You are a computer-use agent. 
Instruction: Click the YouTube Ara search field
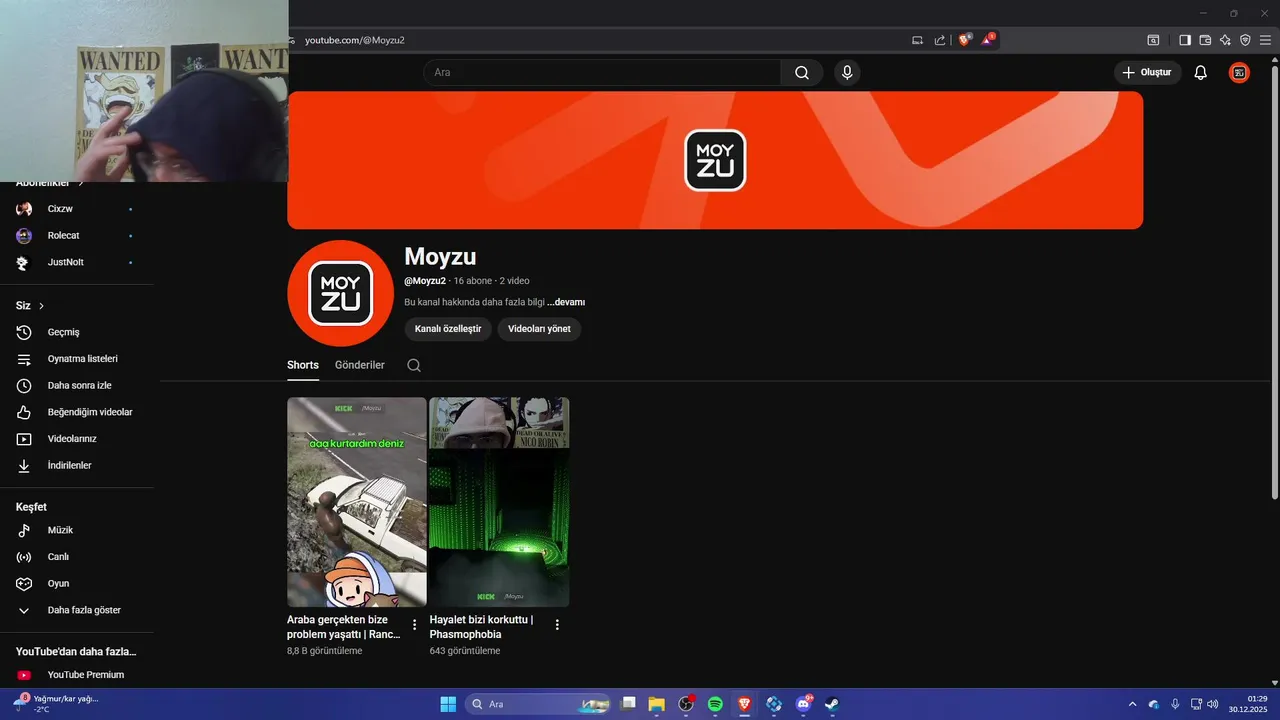[602, 73]
